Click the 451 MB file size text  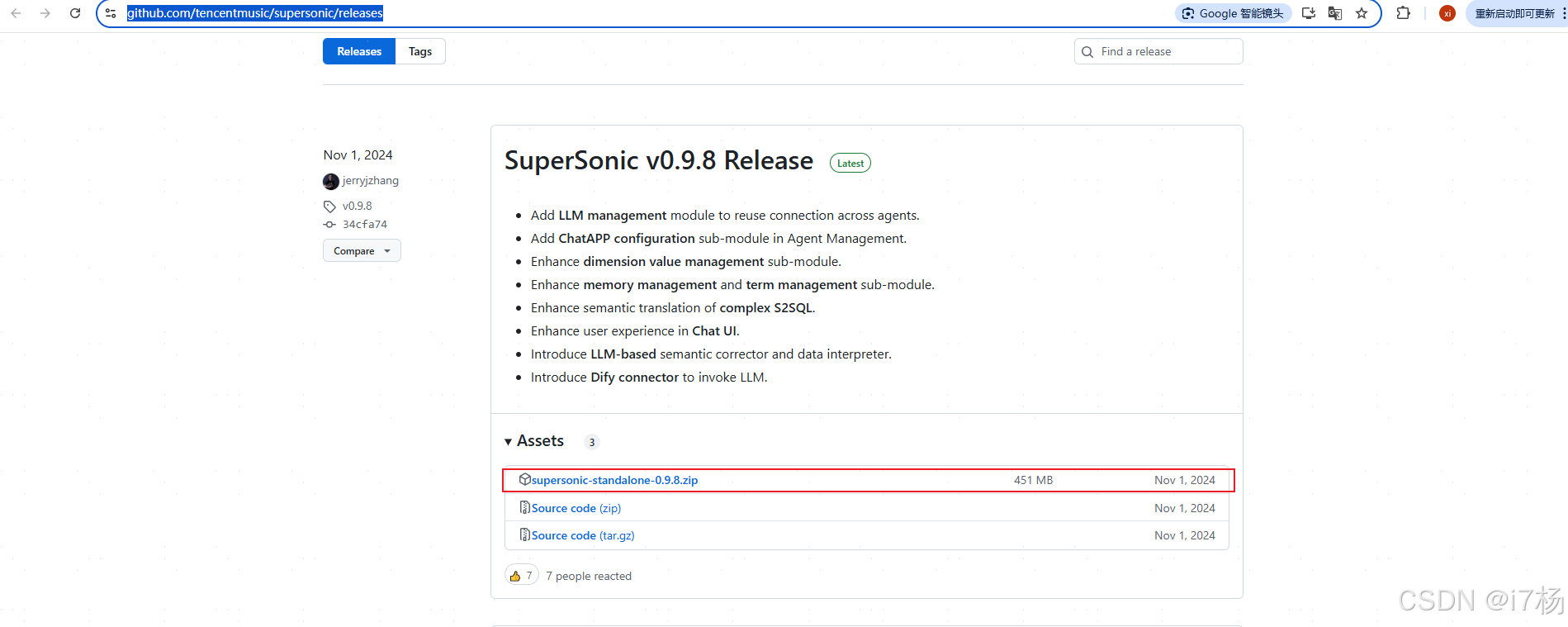[x=1033, y=480]
